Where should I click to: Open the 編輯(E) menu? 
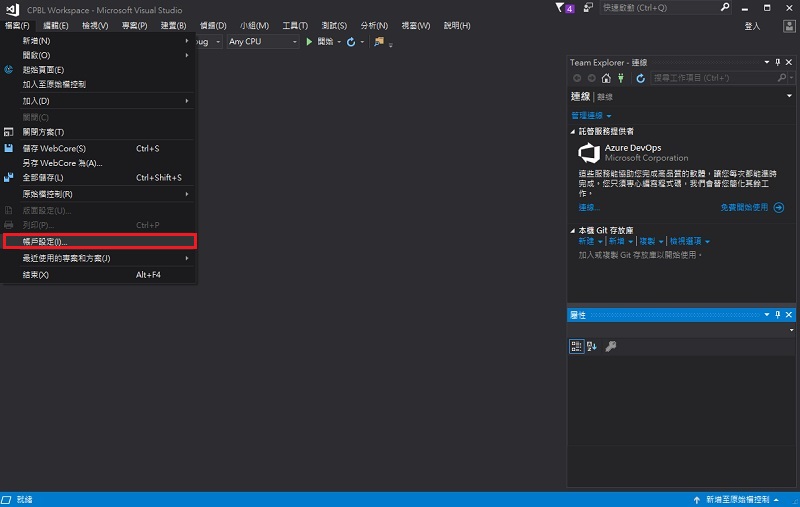56,26
